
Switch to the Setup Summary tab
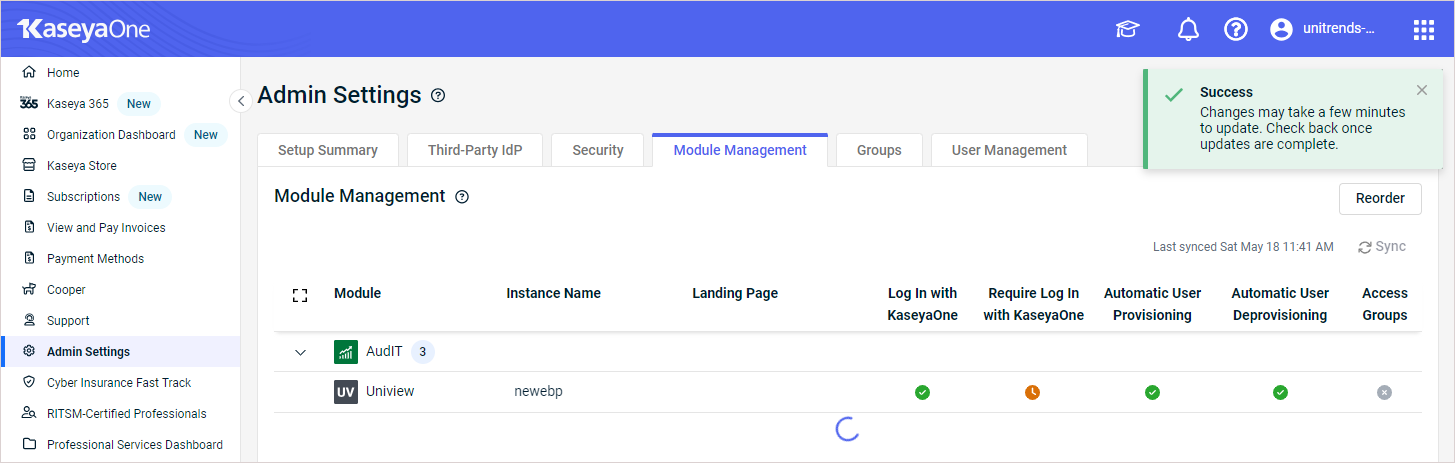328,150
